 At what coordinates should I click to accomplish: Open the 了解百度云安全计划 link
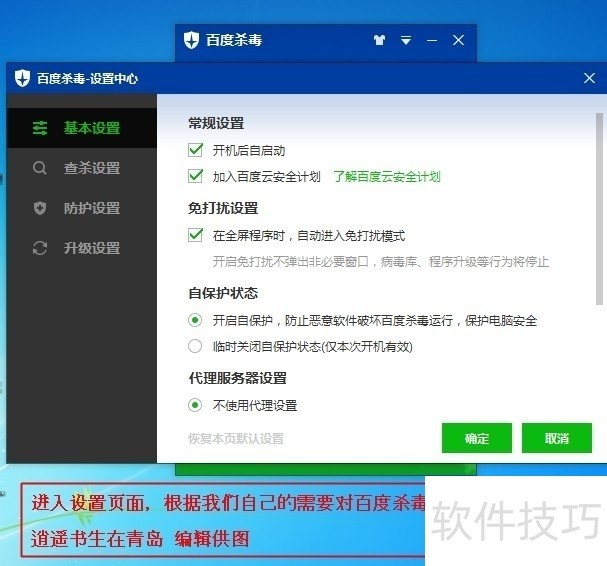387,177
